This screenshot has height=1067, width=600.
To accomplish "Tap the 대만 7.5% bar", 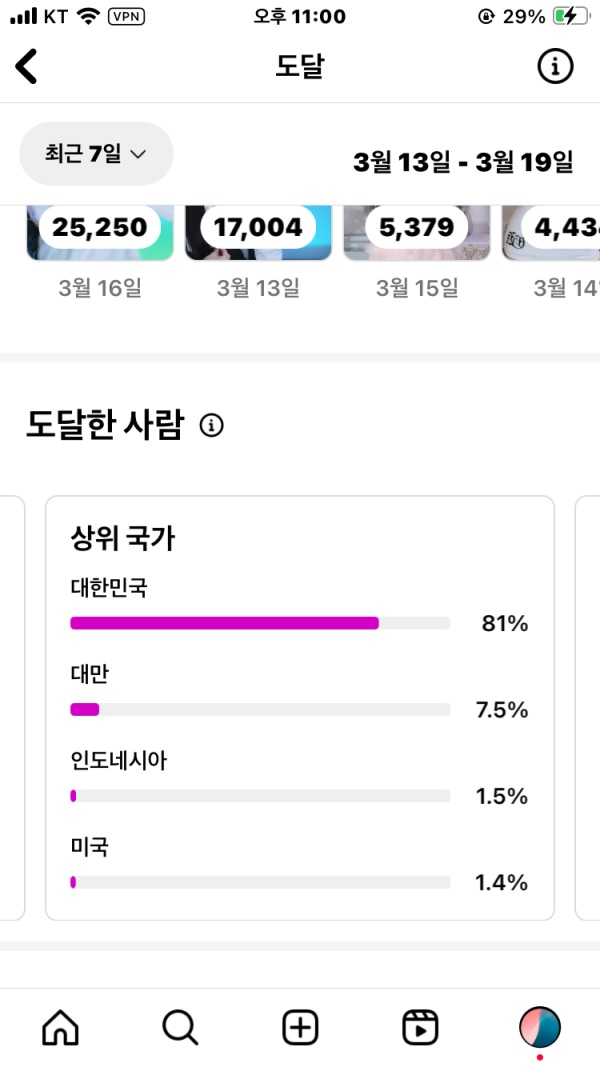I will (x=260, y=710).
